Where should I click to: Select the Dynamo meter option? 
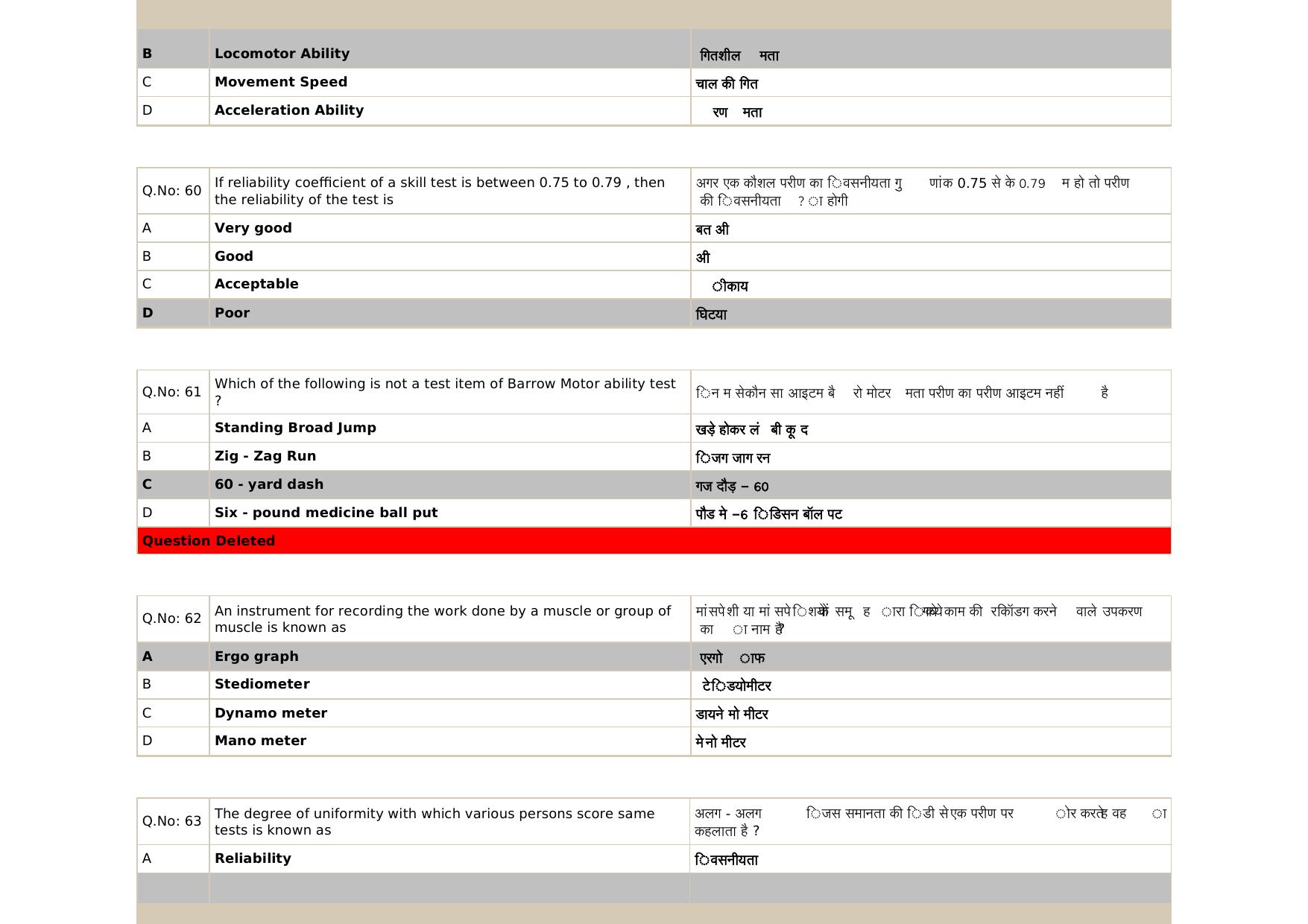[x=271, y=713]
